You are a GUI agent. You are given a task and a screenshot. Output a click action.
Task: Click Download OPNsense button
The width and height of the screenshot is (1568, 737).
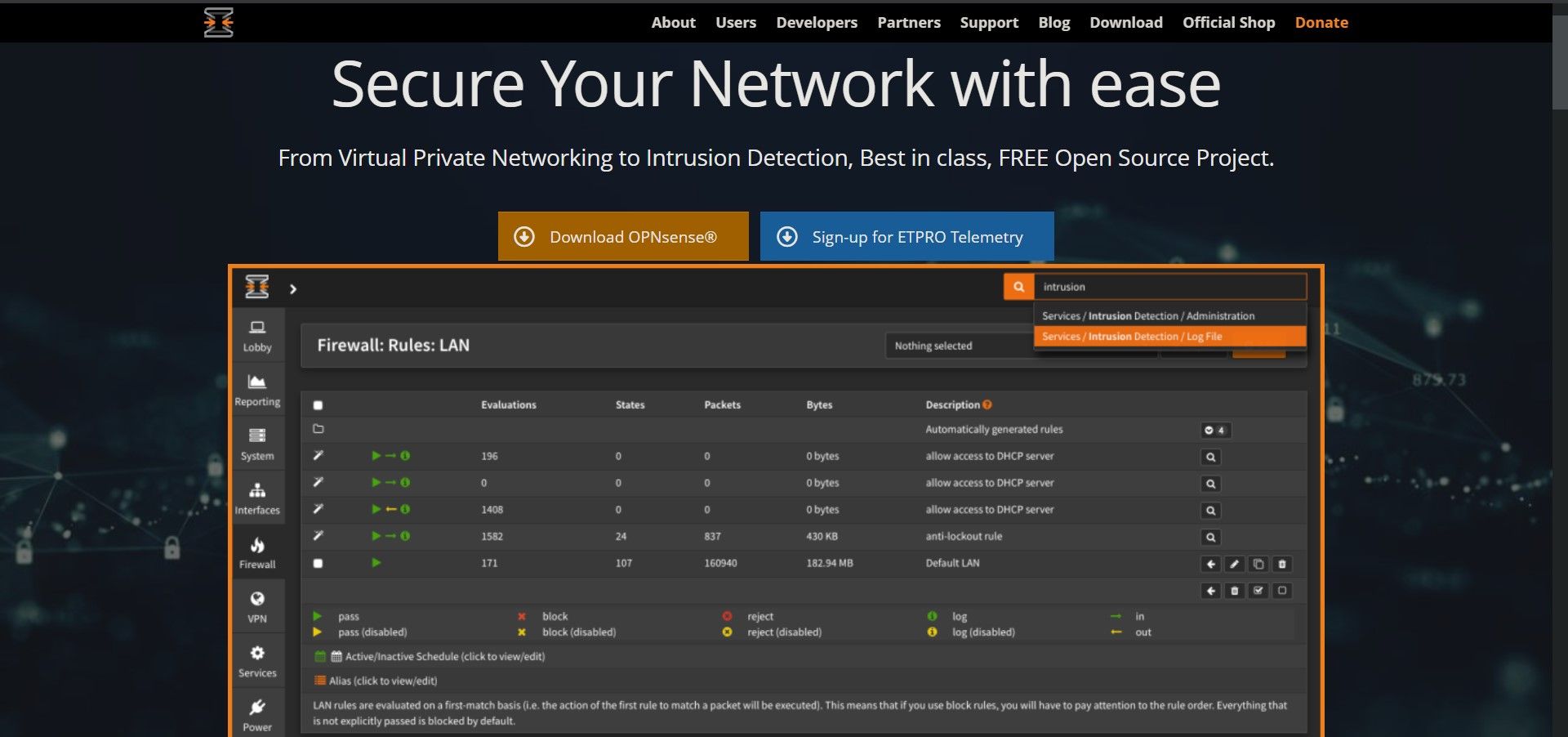coord(623,236)
